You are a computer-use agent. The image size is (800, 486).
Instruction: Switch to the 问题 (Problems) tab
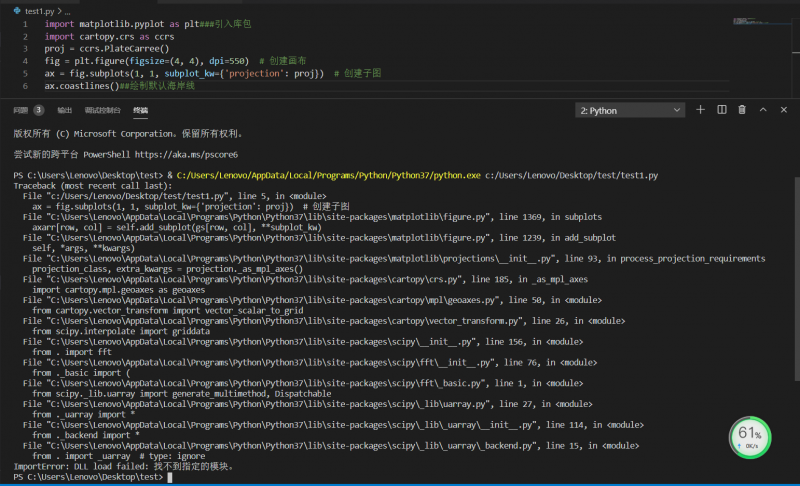[21, 110]
